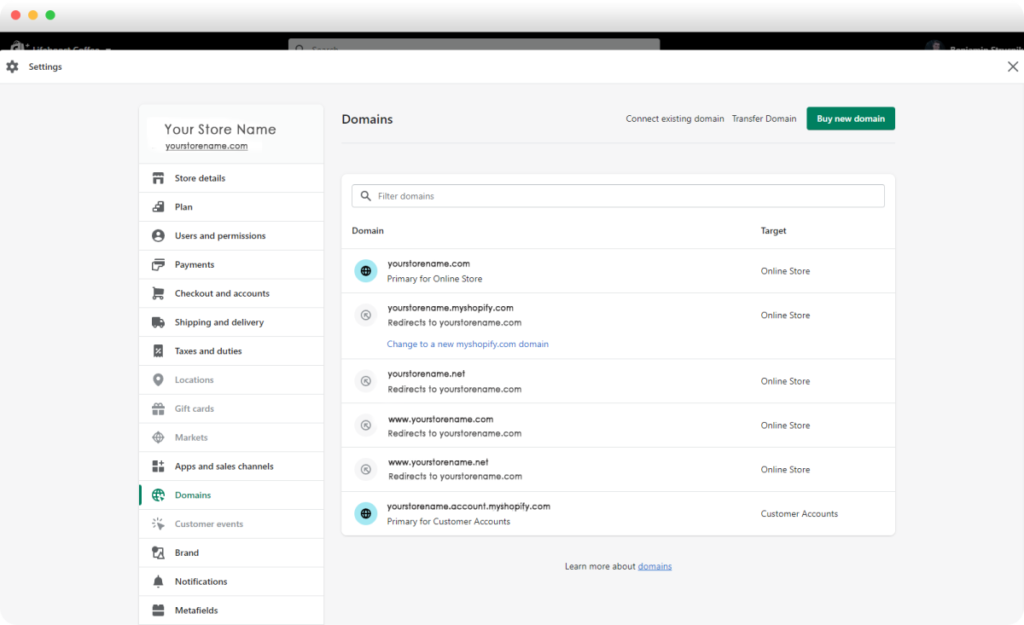The height and width of the screenshot is (625, 1024).
Task: Click the Brand icon in sidebar
Action: coord(158,553)
